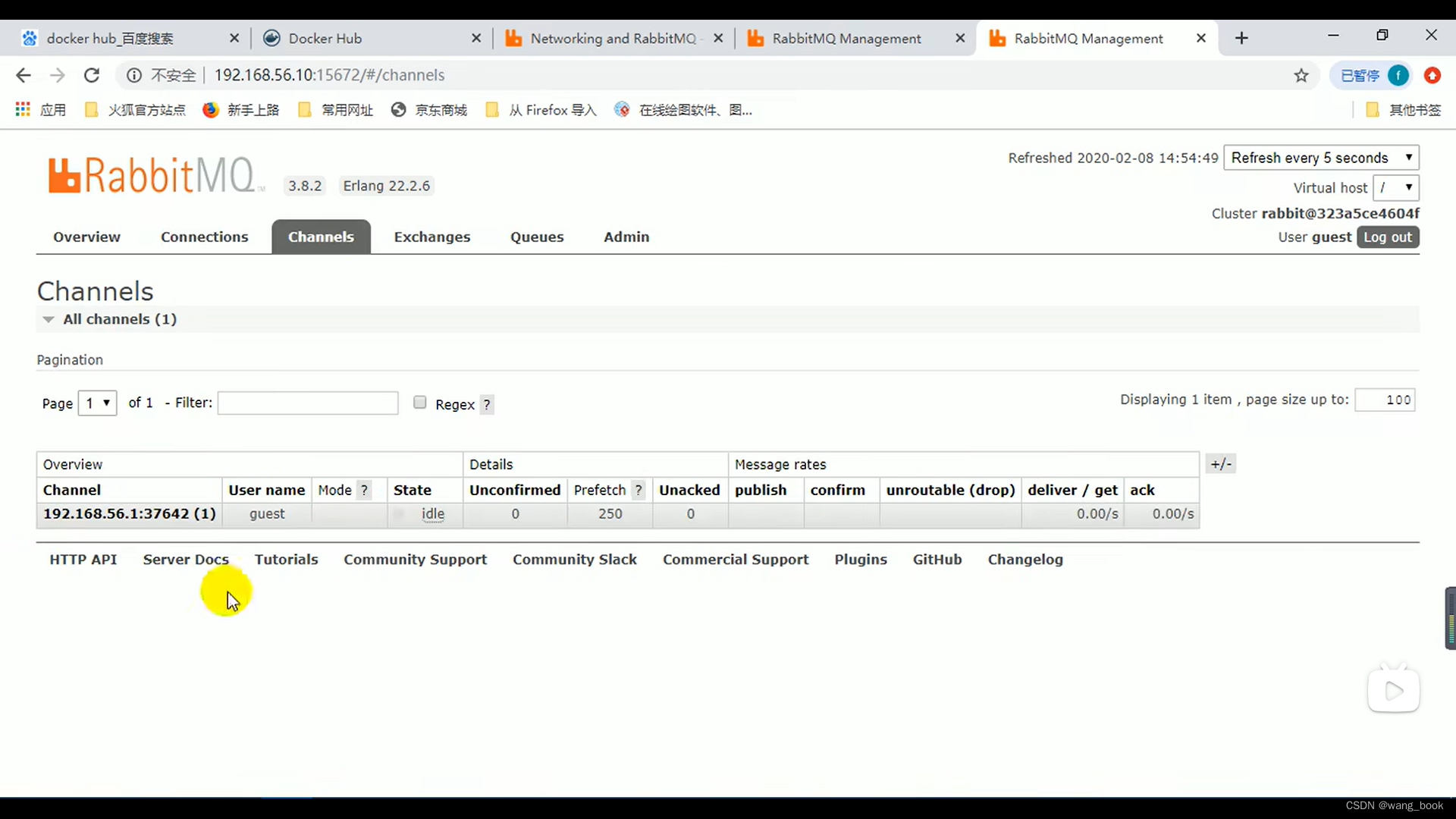This screenshot has height=819, width=1456.
Task: Open the Page number dropdown
Action: tap(97, 403)
